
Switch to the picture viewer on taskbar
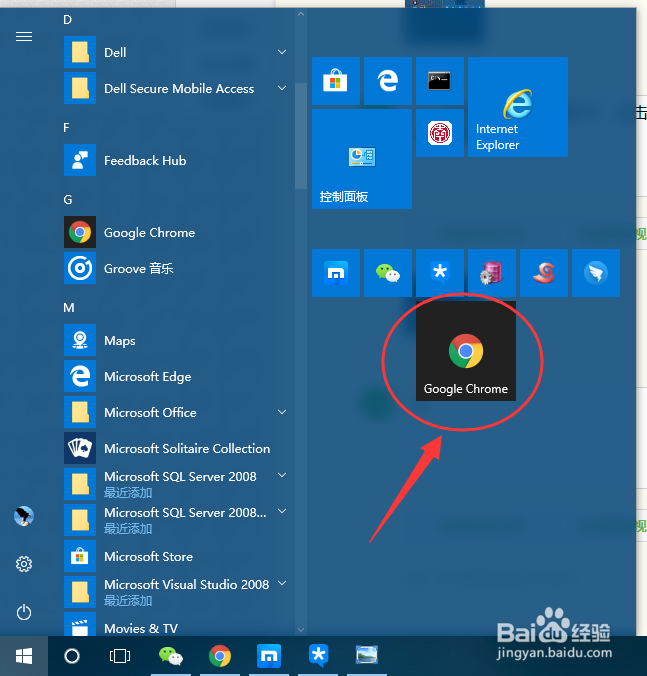367,656
